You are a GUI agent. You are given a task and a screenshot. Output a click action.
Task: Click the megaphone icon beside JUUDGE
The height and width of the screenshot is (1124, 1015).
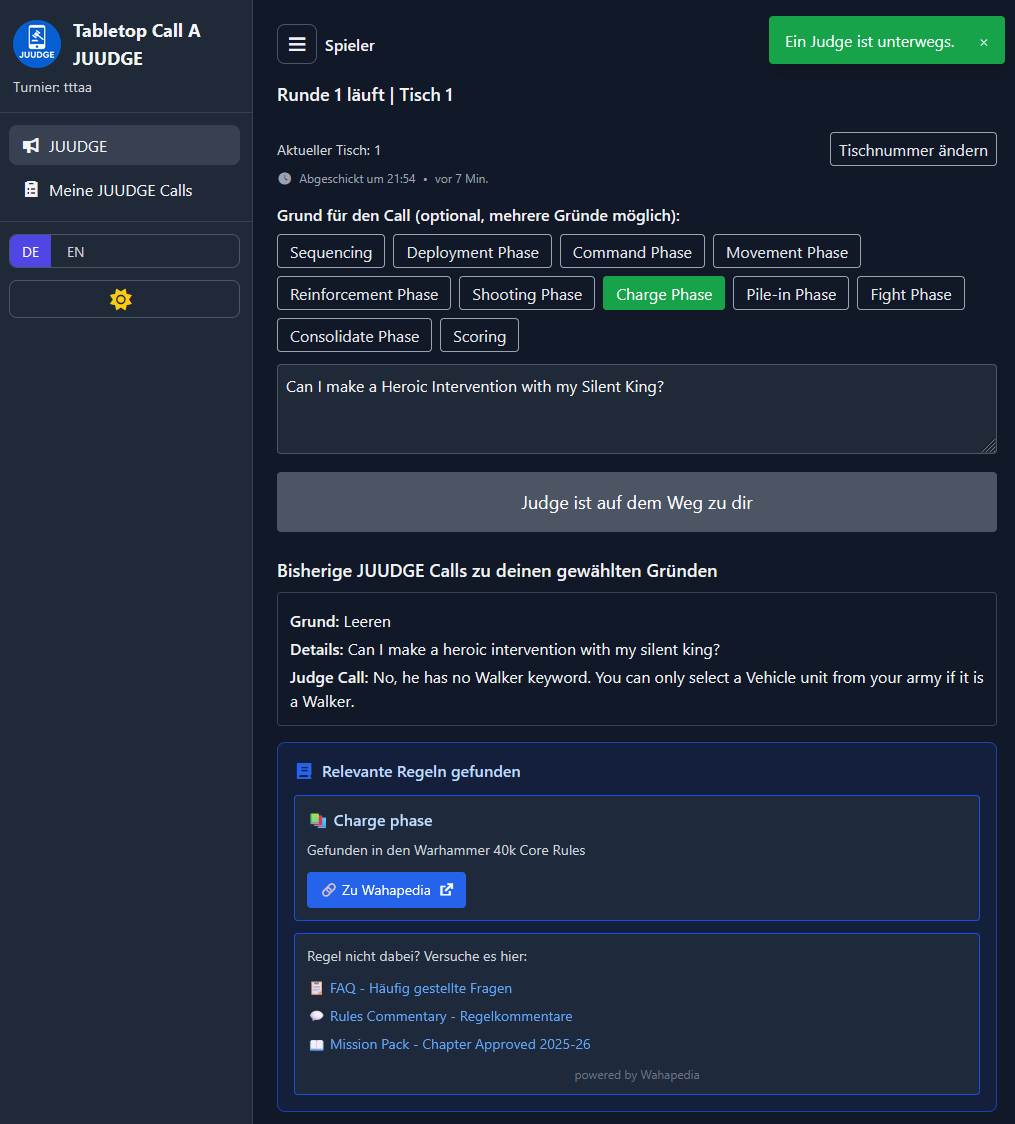click(x=31, y=146)
